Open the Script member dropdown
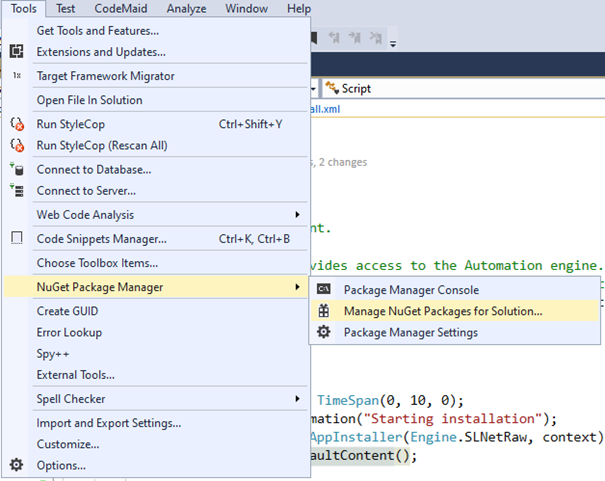 point(464,88)
